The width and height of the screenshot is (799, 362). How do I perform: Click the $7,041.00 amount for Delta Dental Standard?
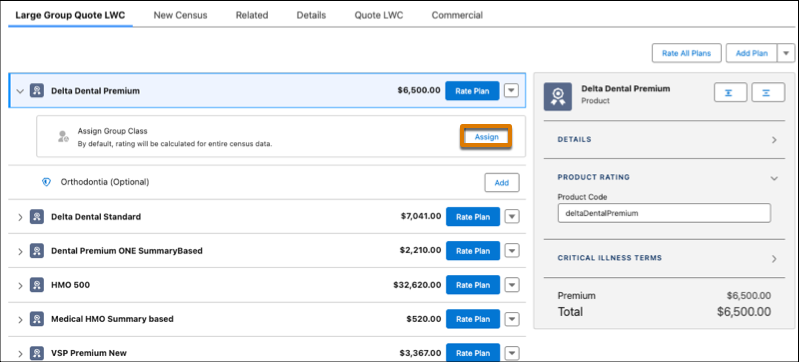(x=421, y=217)
